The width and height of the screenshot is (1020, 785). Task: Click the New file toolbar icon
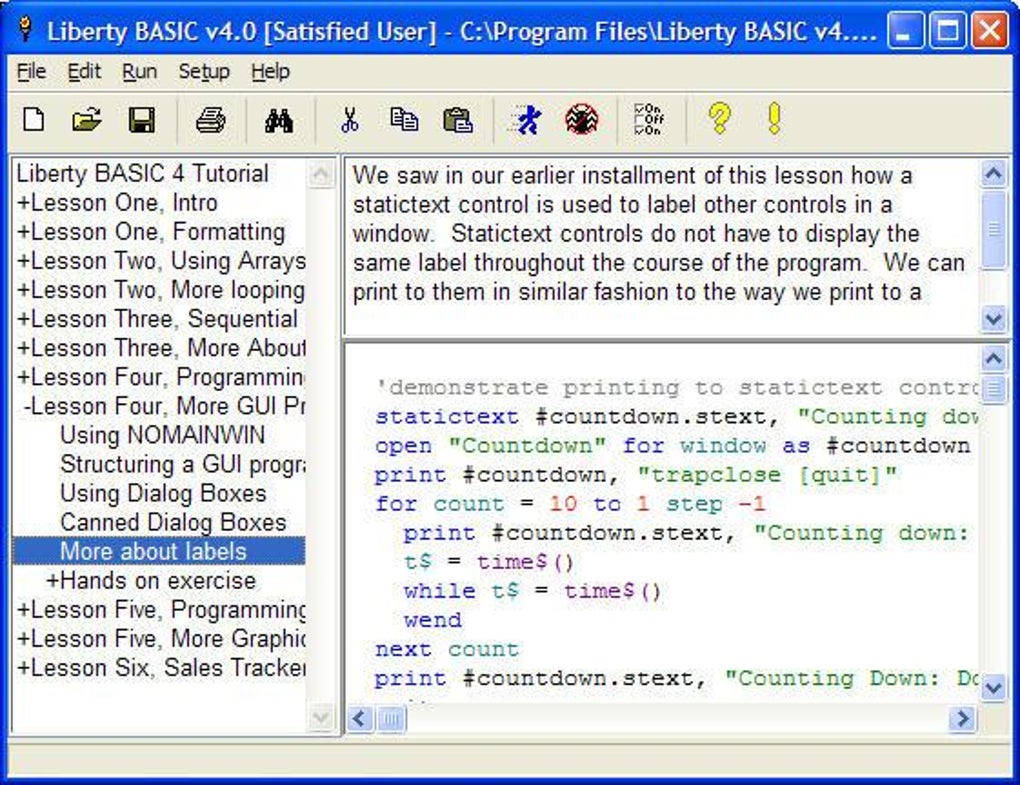pos(33,120)
